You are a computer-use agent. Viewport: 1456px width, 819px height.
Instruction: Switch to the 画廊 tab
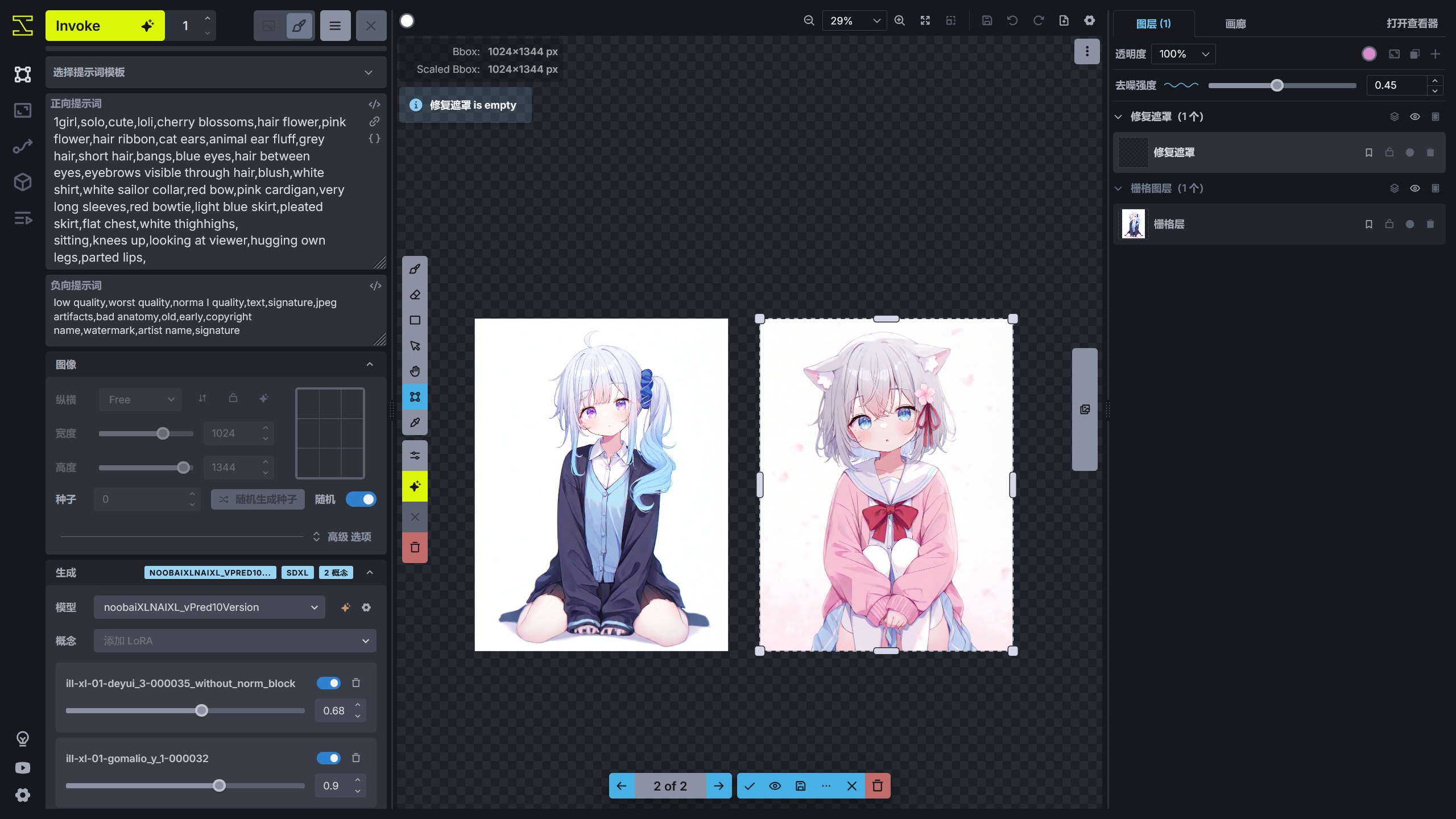[x=1235, y=24]
